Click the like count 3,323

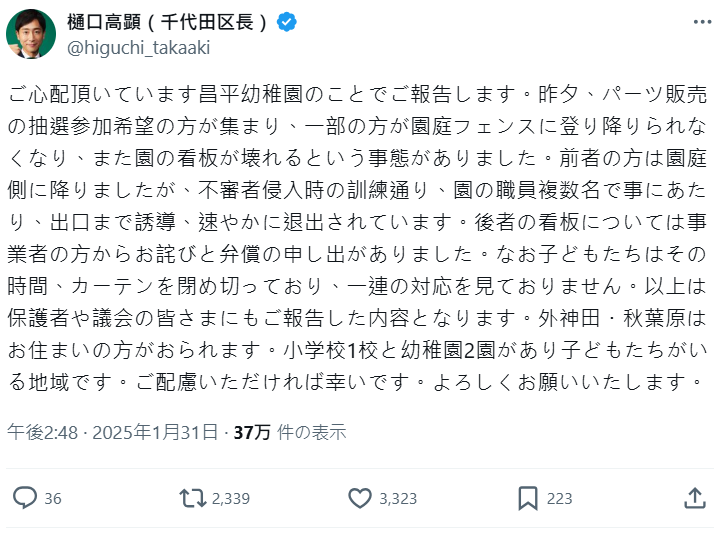coord(397,498)
